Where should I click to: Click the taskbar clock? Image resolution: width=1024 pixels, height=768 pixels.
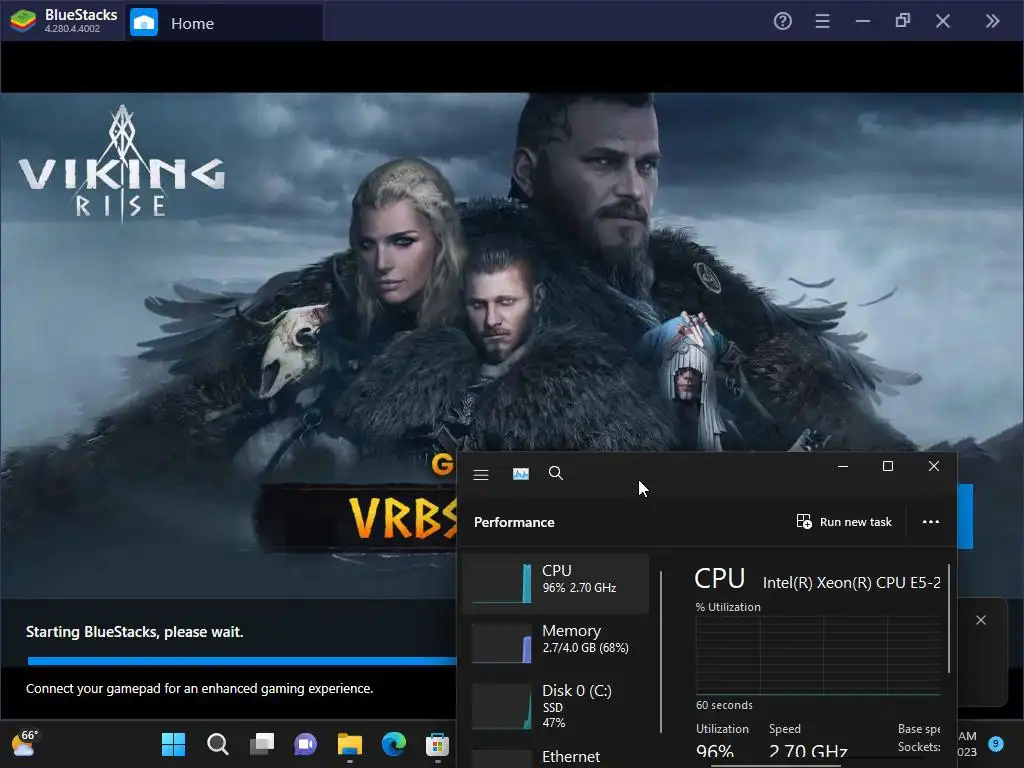tap(967, 744)
